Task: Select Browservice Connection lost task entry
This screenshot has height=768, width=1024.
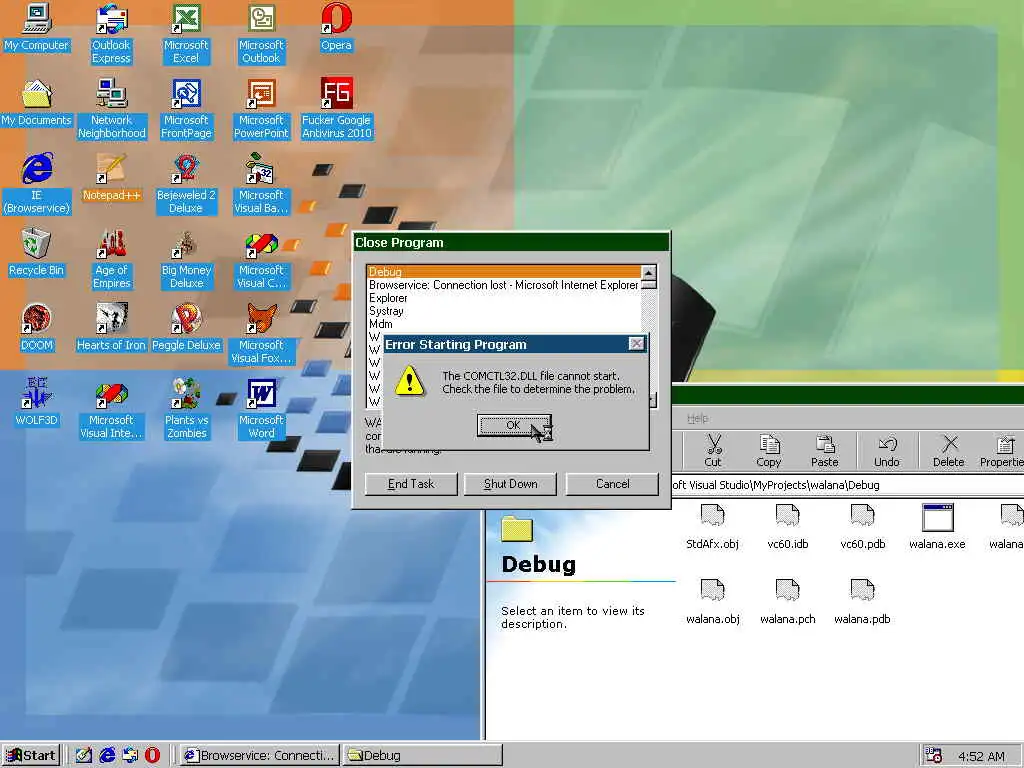Action: tap(504, 285)
